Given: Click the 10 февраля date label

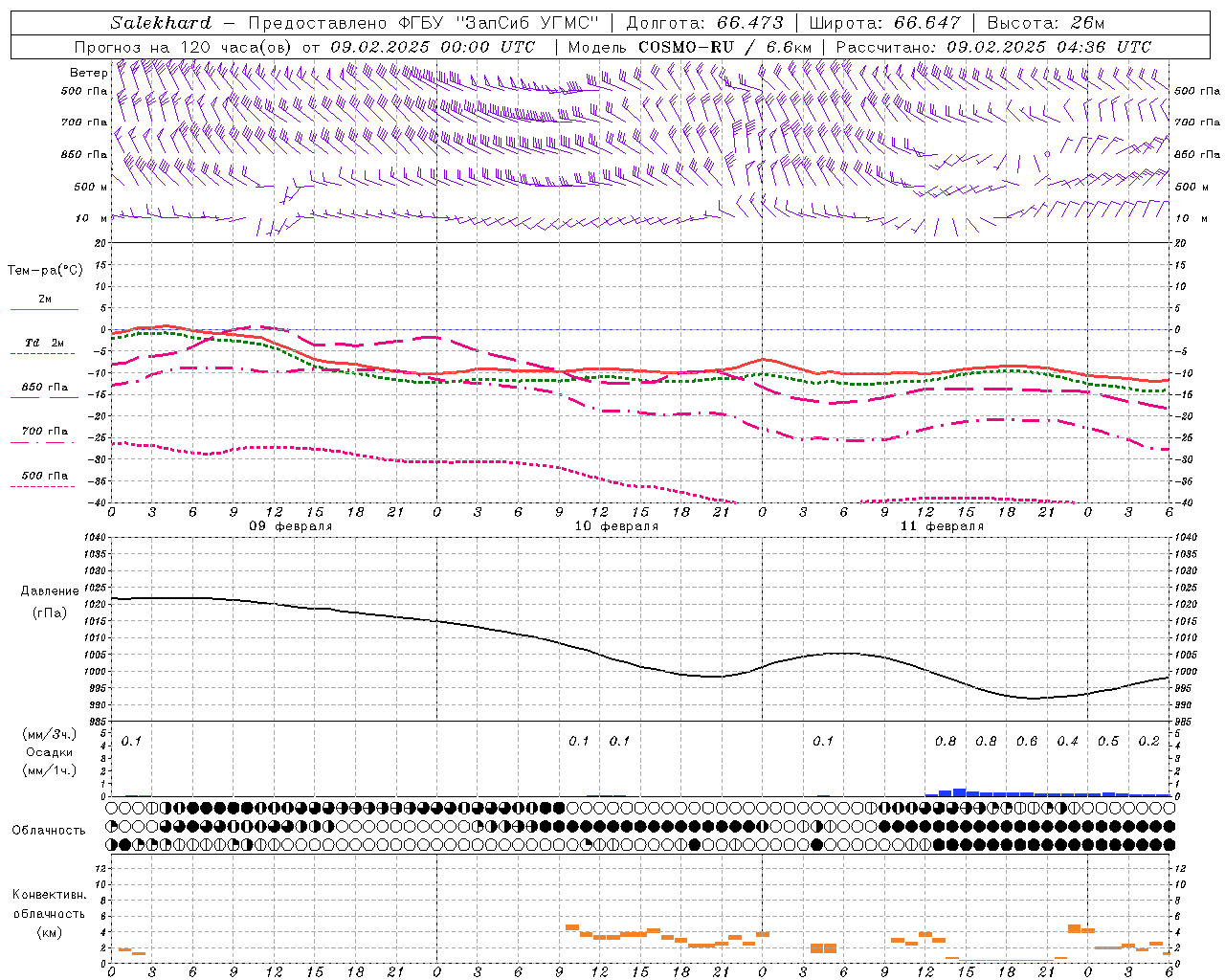Looking at the screenshot, I should coord(616,526).
